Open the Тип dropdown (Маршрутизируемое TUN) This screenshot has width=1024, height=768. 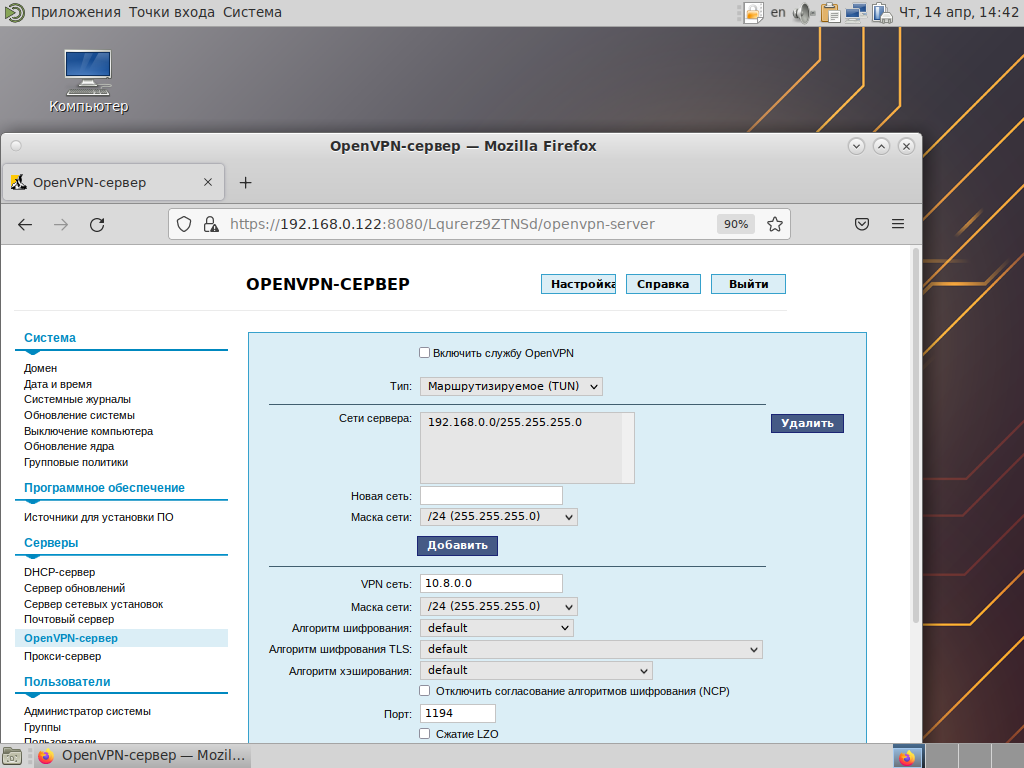511,386
